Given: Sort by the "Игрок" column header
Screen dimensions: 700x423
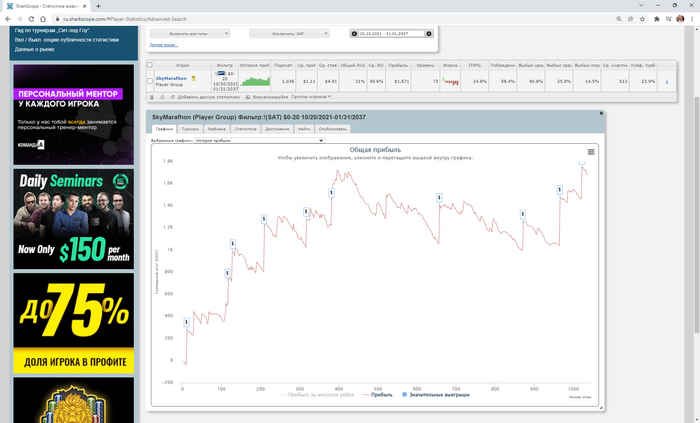Looking at the screenshot, I should click(182, 65).
